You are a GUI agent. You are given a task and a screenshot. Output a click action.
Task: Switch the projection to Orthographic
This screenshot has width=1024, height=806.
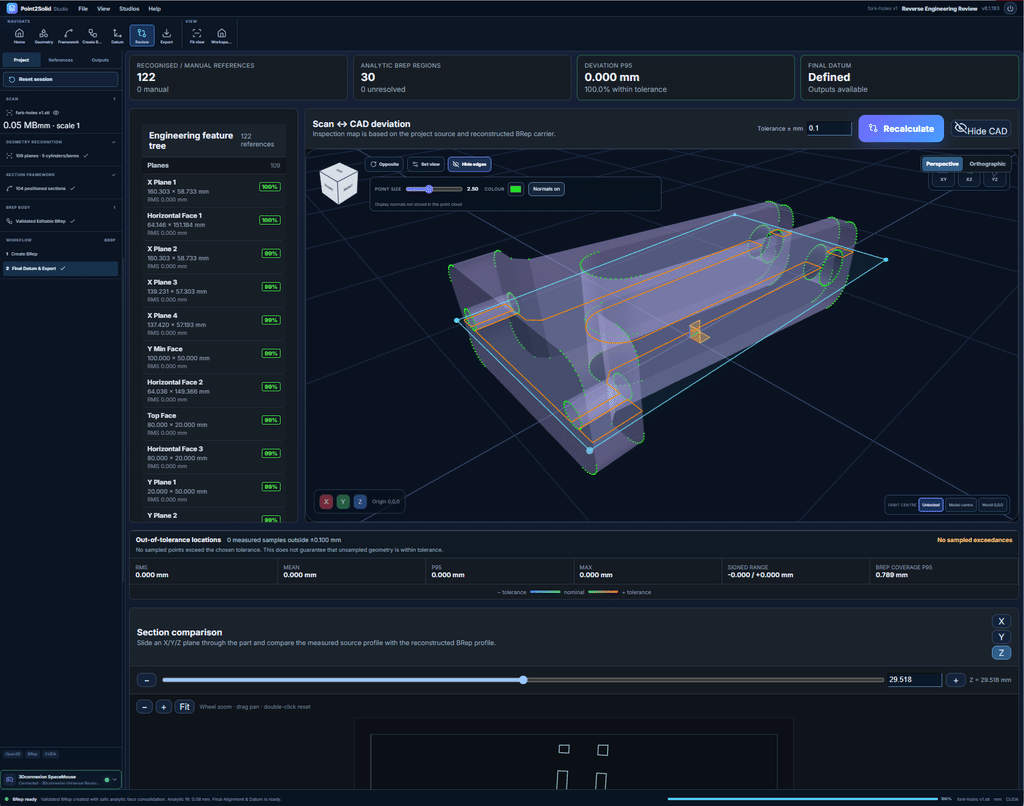[987, 164]
